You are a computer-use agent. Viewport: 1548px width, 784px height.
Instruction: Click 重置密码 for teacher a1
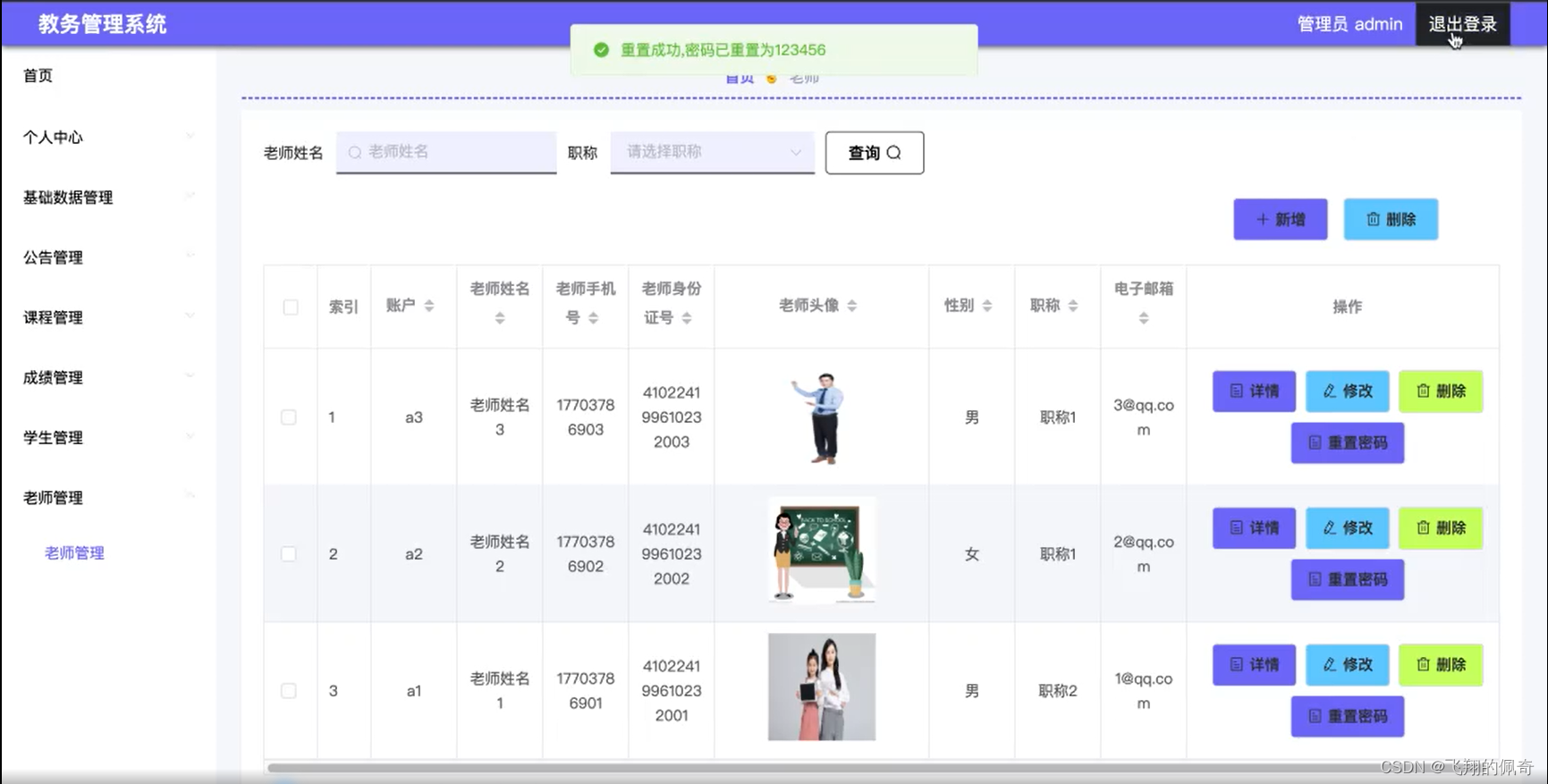tap(1348, 716)
